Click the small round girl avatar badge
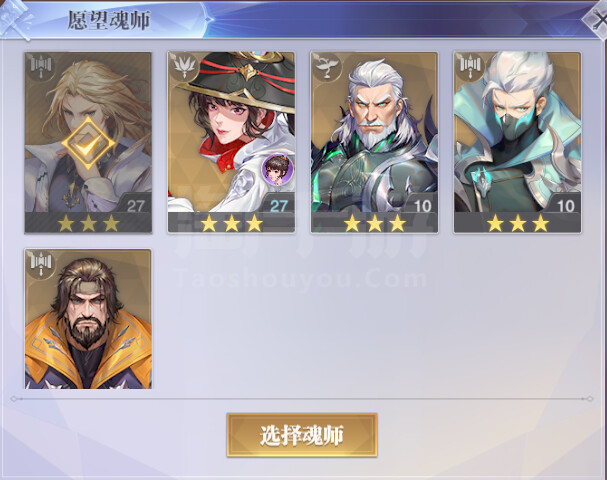This screenshot has width=607, height=480. 277,169
